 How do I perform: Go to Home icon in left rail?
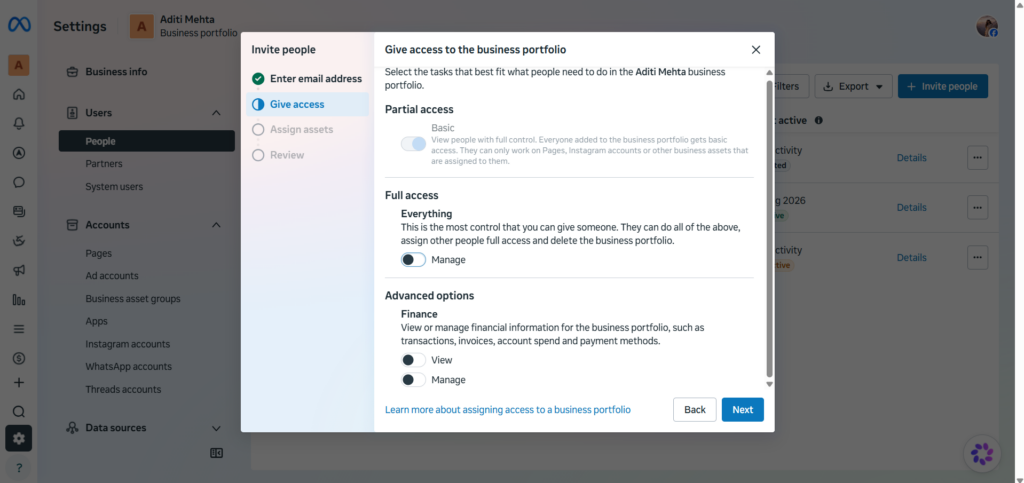(19, 94)
